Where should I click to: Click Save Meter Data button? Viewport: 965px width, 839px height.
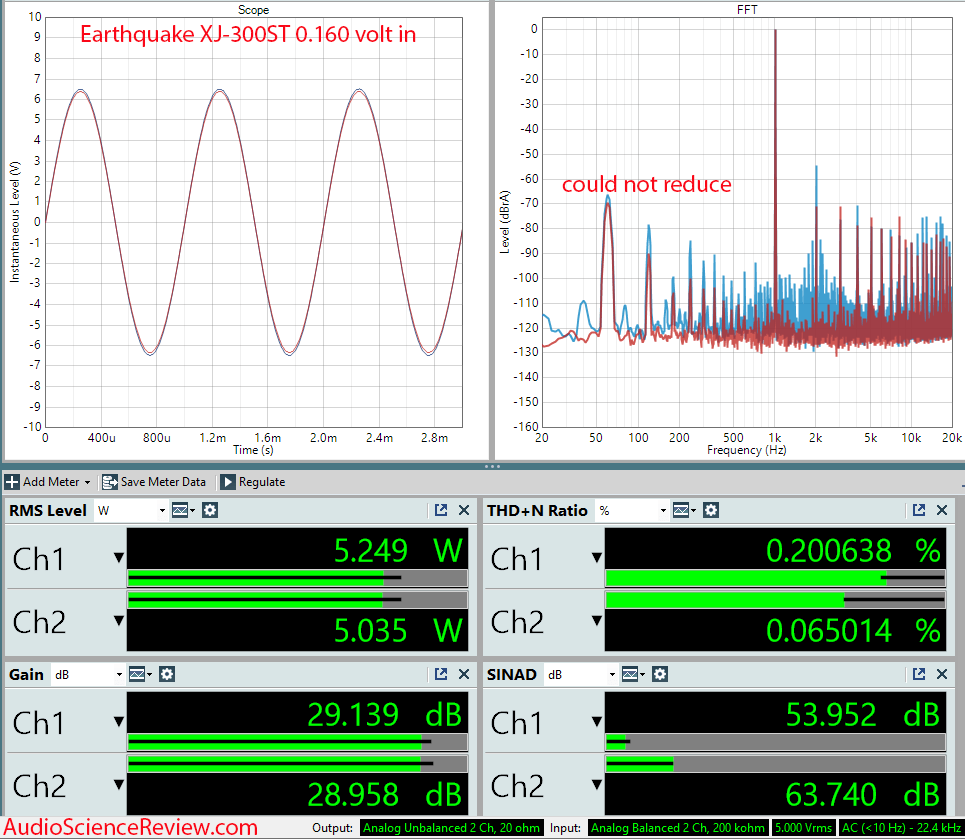point(154,482)
